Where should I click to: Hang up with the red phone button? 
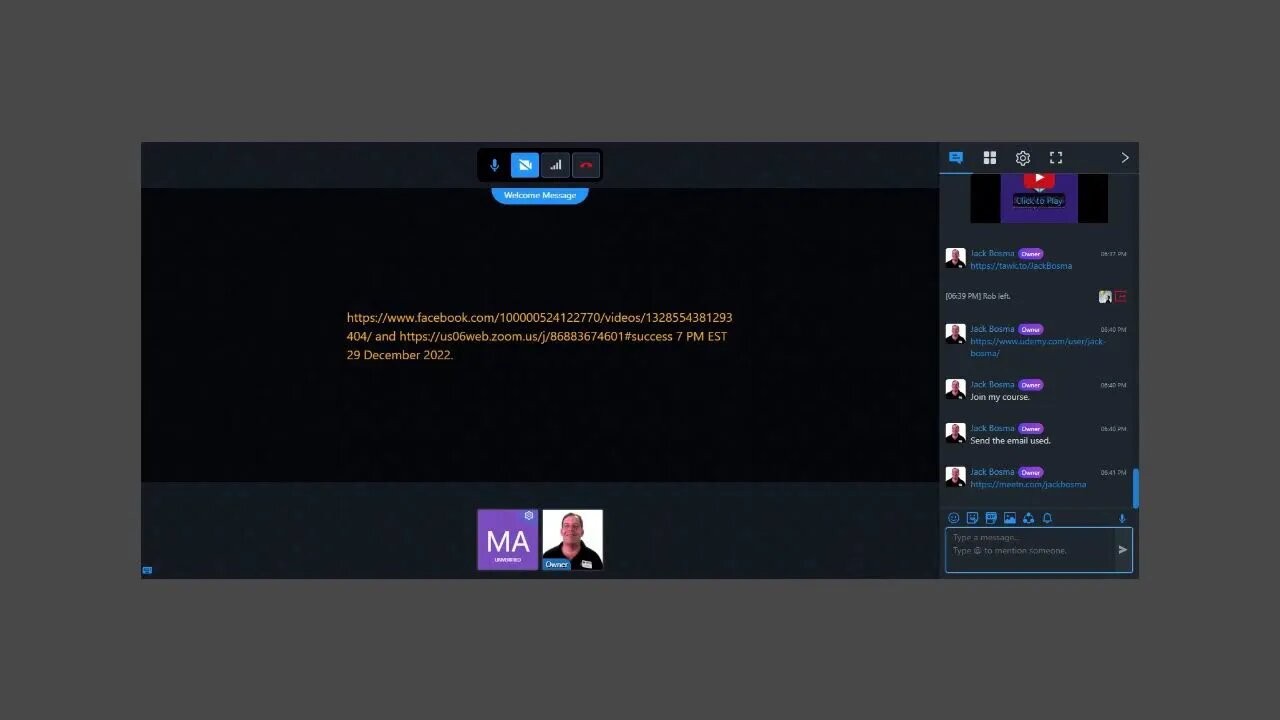pyautogui.click(x=586, y=165)
